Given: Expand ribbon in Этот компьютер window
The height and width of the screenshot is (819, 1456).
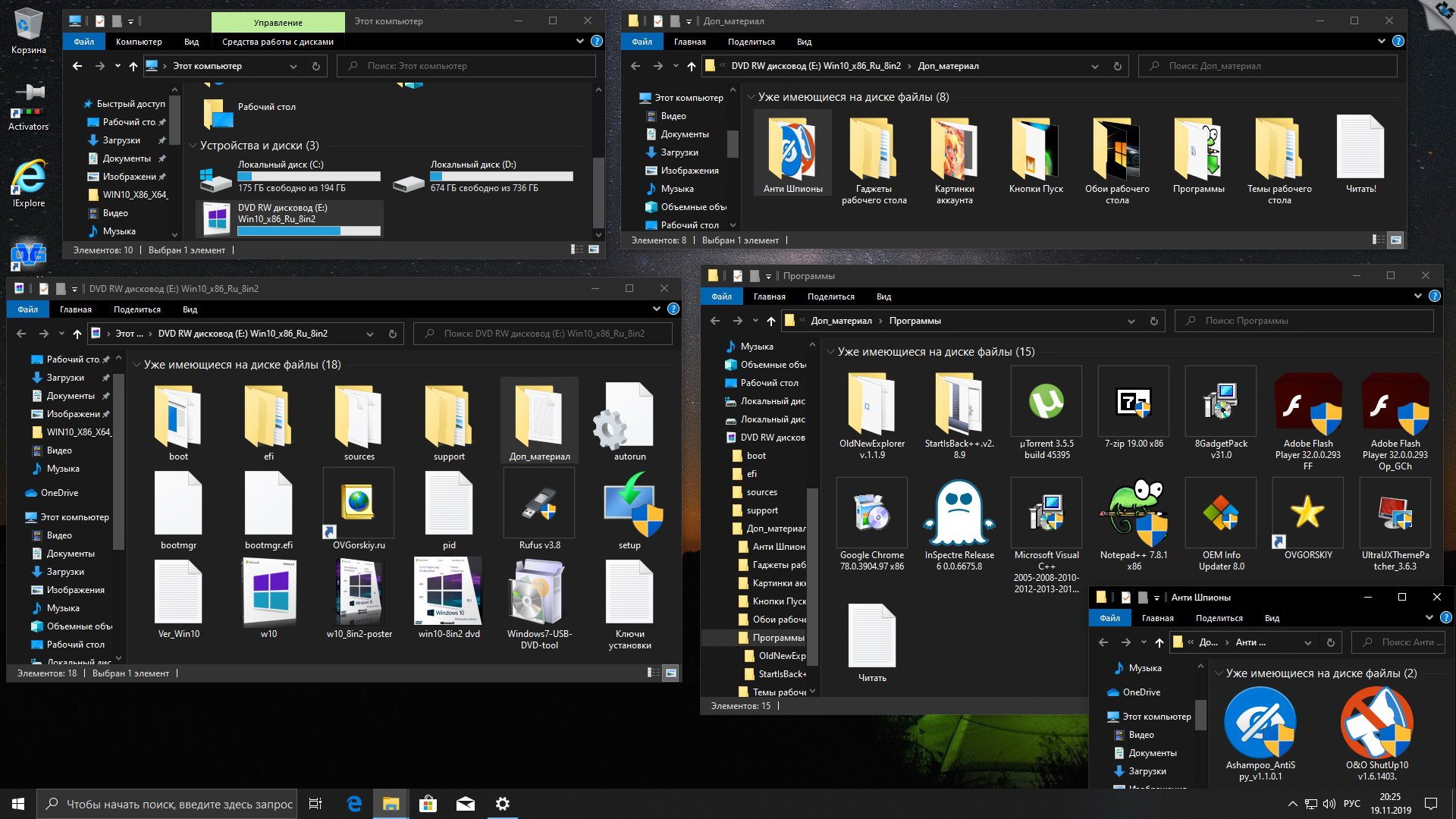Looking at the screenshot, I should coord(580,41).
